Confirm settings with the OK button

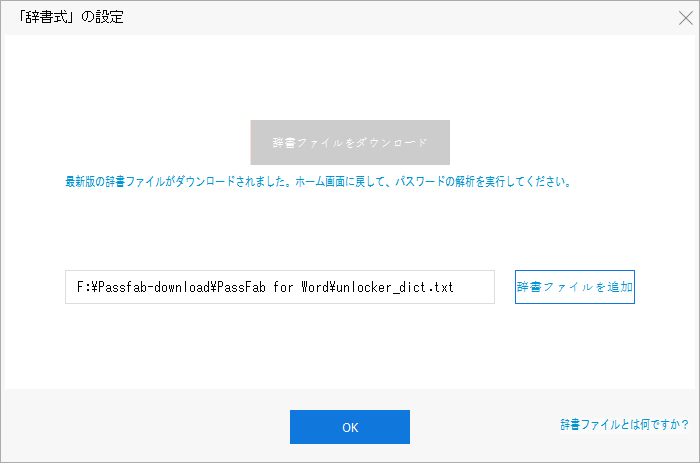coord(350,427)
